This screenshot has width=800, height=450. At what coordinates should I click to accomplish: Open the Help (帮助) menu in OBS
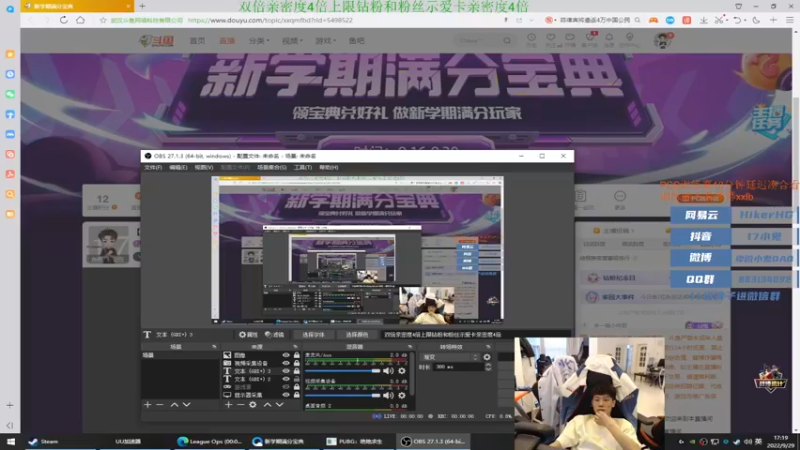[329, 167]
